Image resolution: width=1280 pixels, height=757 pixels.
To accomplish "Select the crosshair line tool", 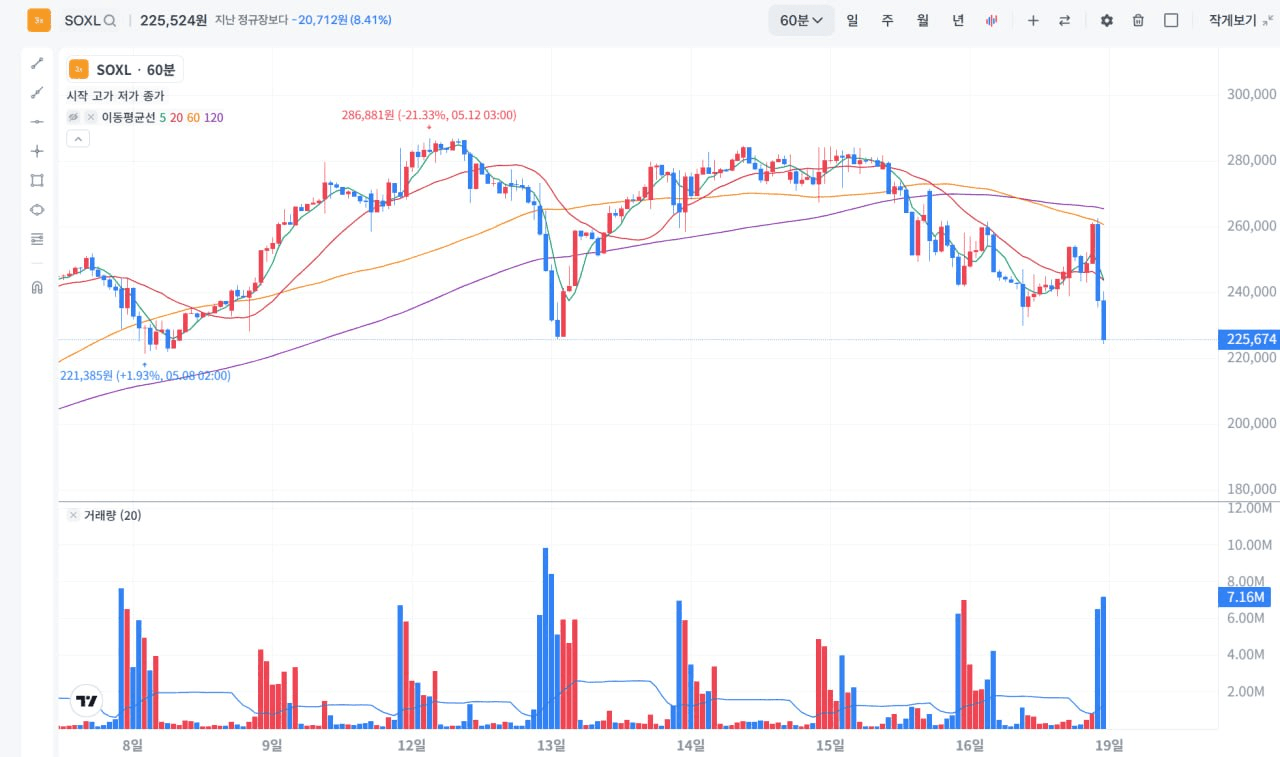I will pyautogui.click(x=37, y=151).
